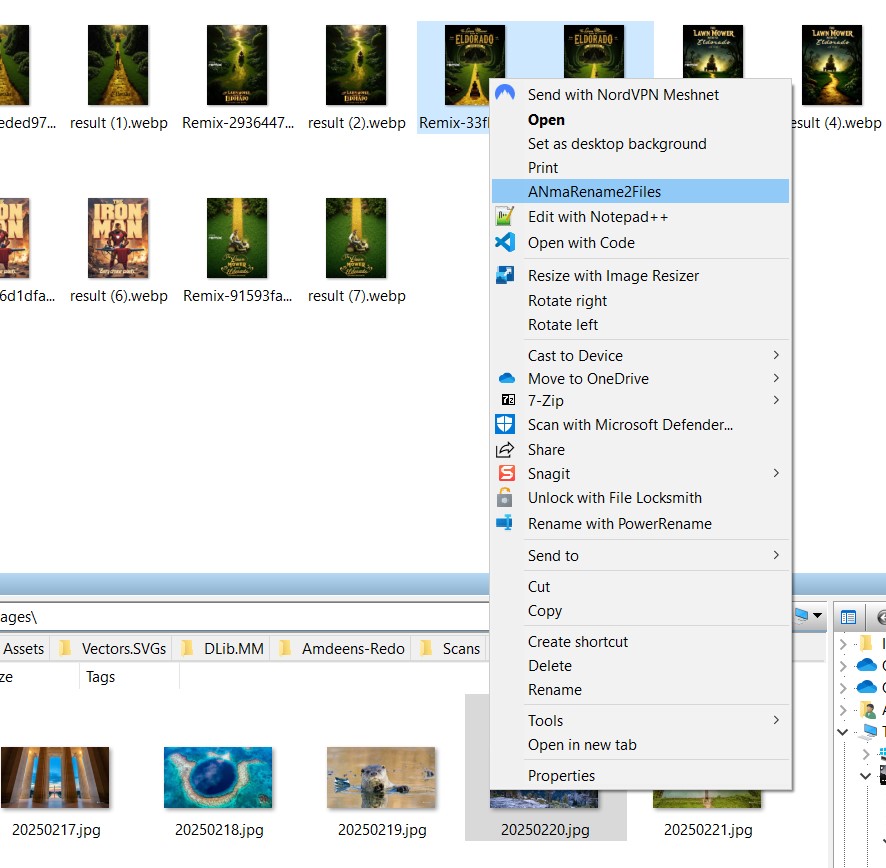Viewport: 886px width, 868px height.
Task: Choose Rotate right from context menu
Action: pyautogui.click(x=568, y=301)
